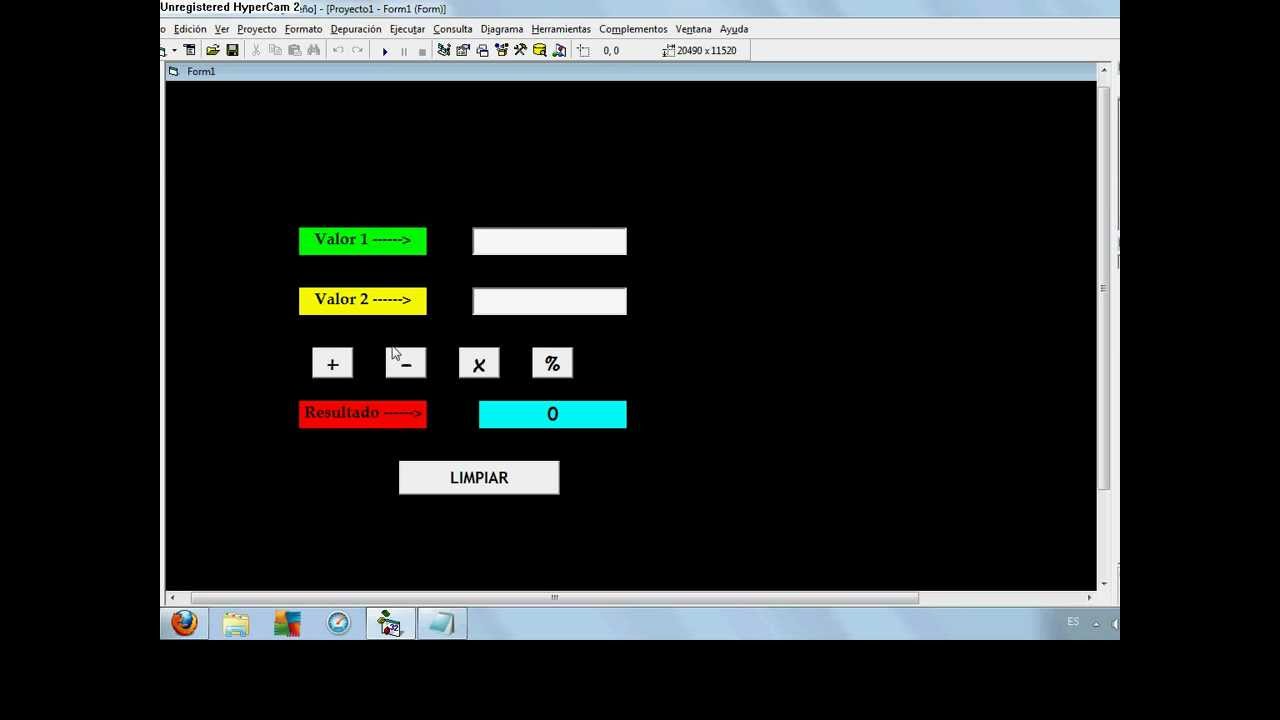
Task: Select the cyan result label showing 0
Action: (553, 414)
